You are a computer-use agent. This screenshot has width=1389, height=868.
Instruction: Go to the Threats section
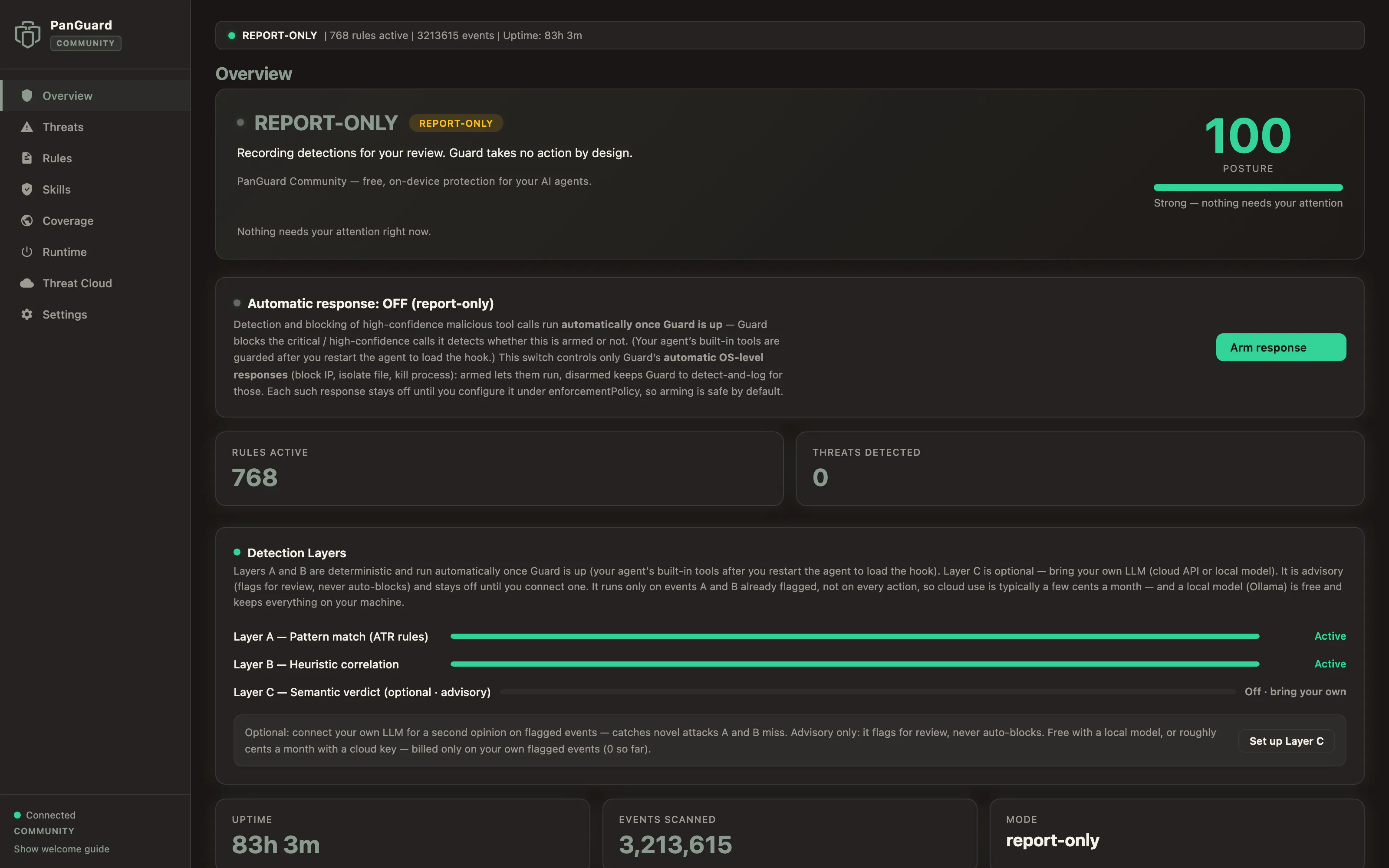95,127
